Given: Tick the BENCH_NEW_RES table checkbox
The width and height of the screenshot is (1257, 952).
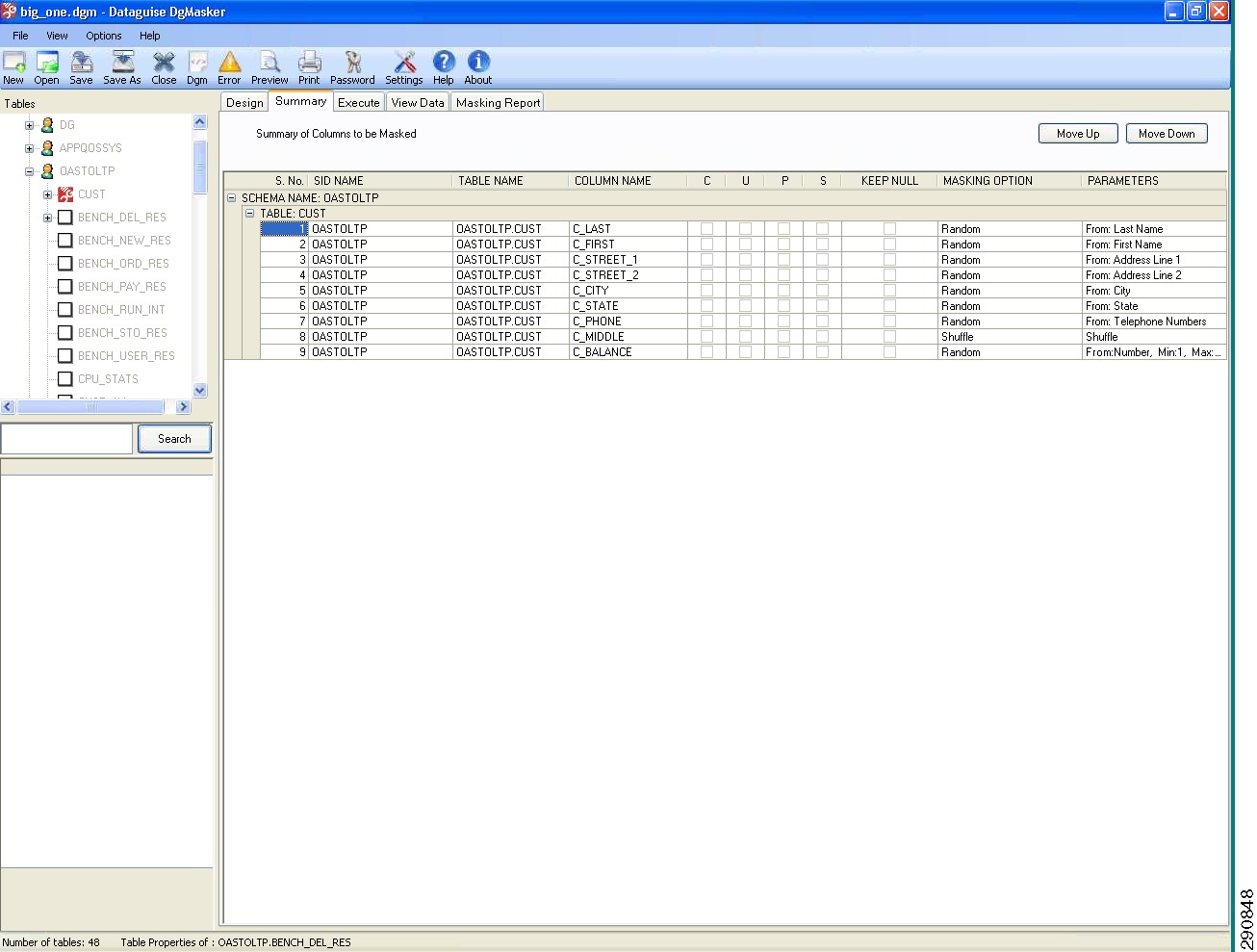Looking at the screenshot, I should 65,241.
